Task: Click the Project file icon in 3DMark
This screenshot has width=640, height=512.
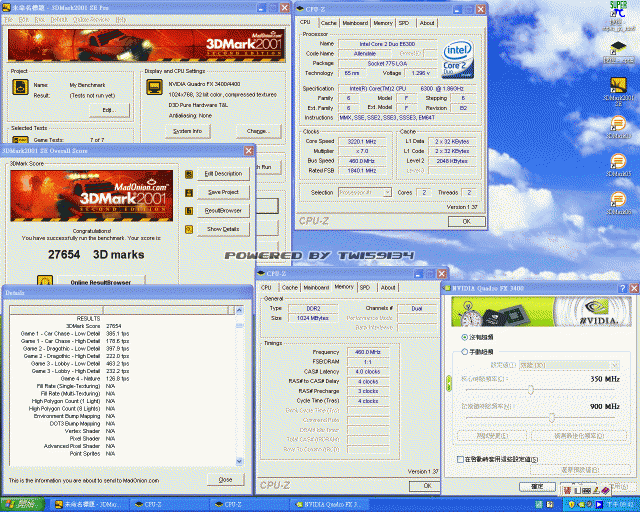Action: tap(20, 87)
